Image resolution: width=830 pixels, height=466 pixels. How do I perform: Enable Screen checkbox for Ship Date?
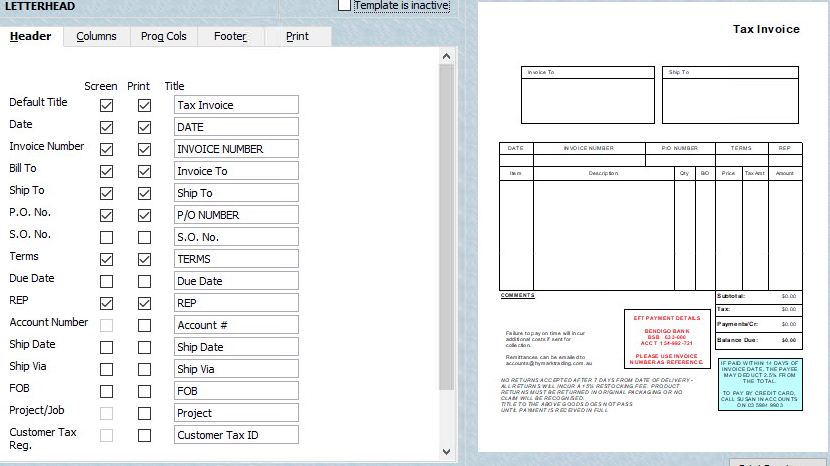[106, 347]
